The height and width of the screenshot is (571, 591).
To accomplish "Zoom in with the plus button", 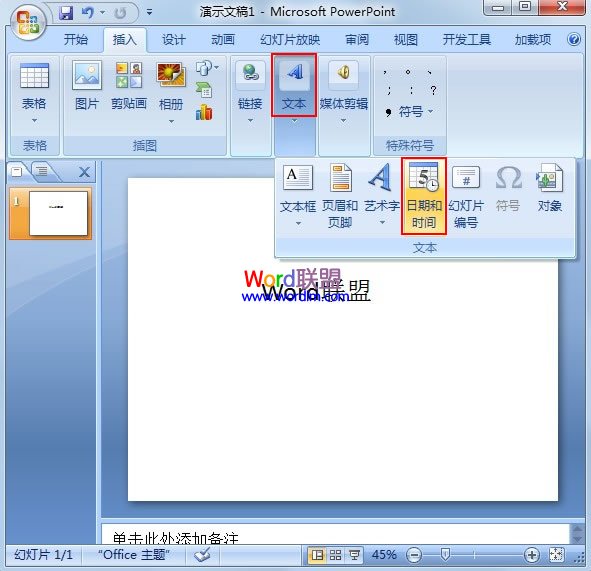I will coord(531,555).
